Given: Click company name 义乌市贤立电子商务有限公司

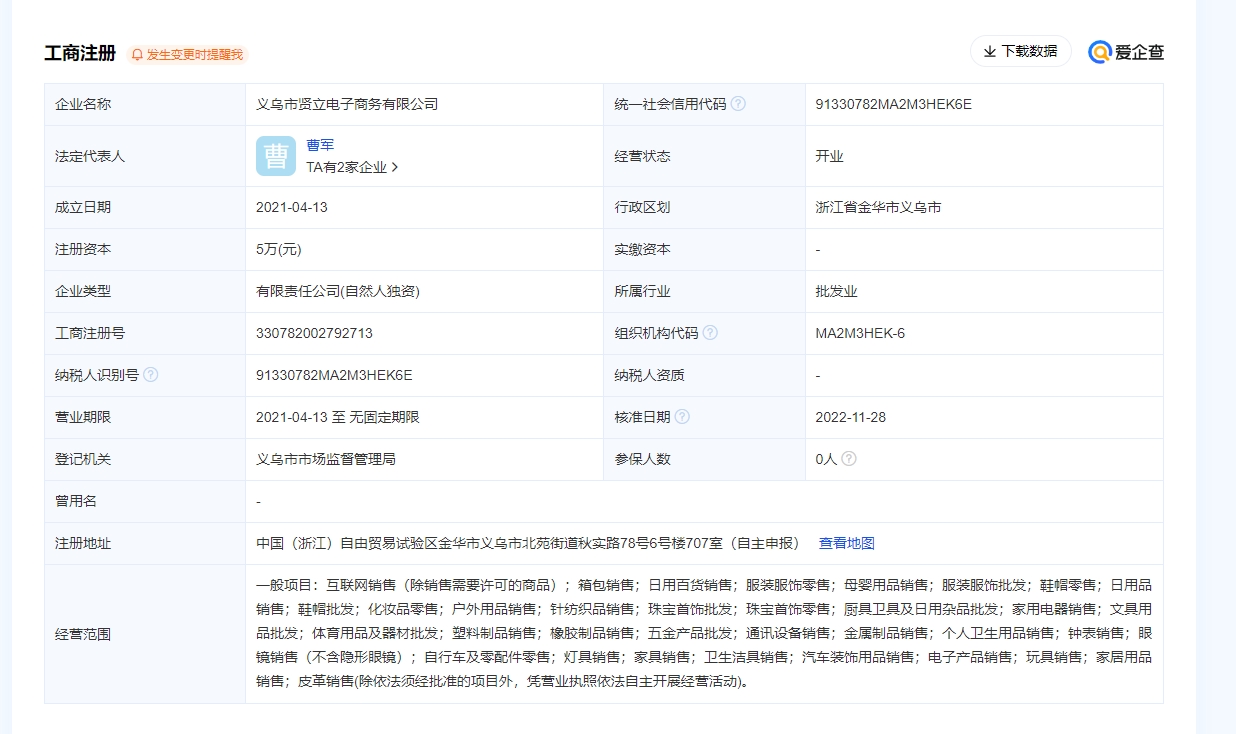Looking at the screenshot, I should tap(347, 104).
